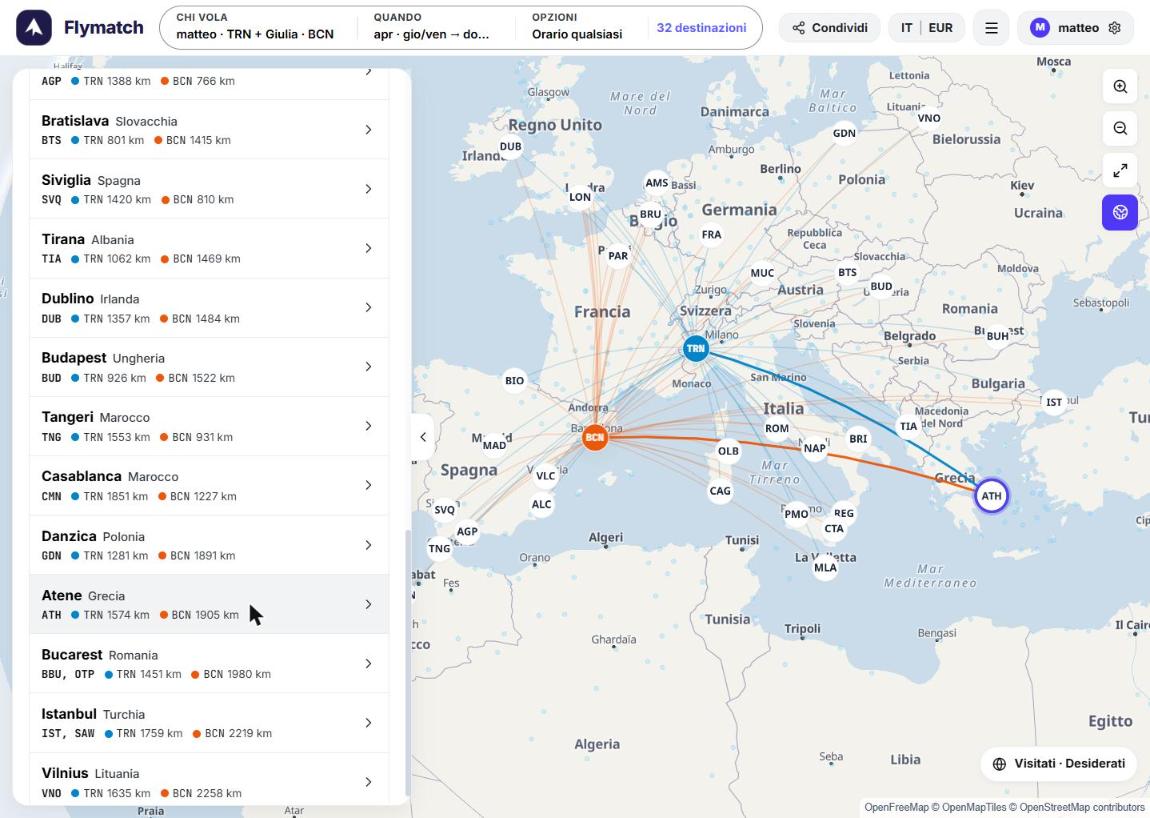Switch language via IT selector
The image size is (1150, 818).
(x=907, y=28)
